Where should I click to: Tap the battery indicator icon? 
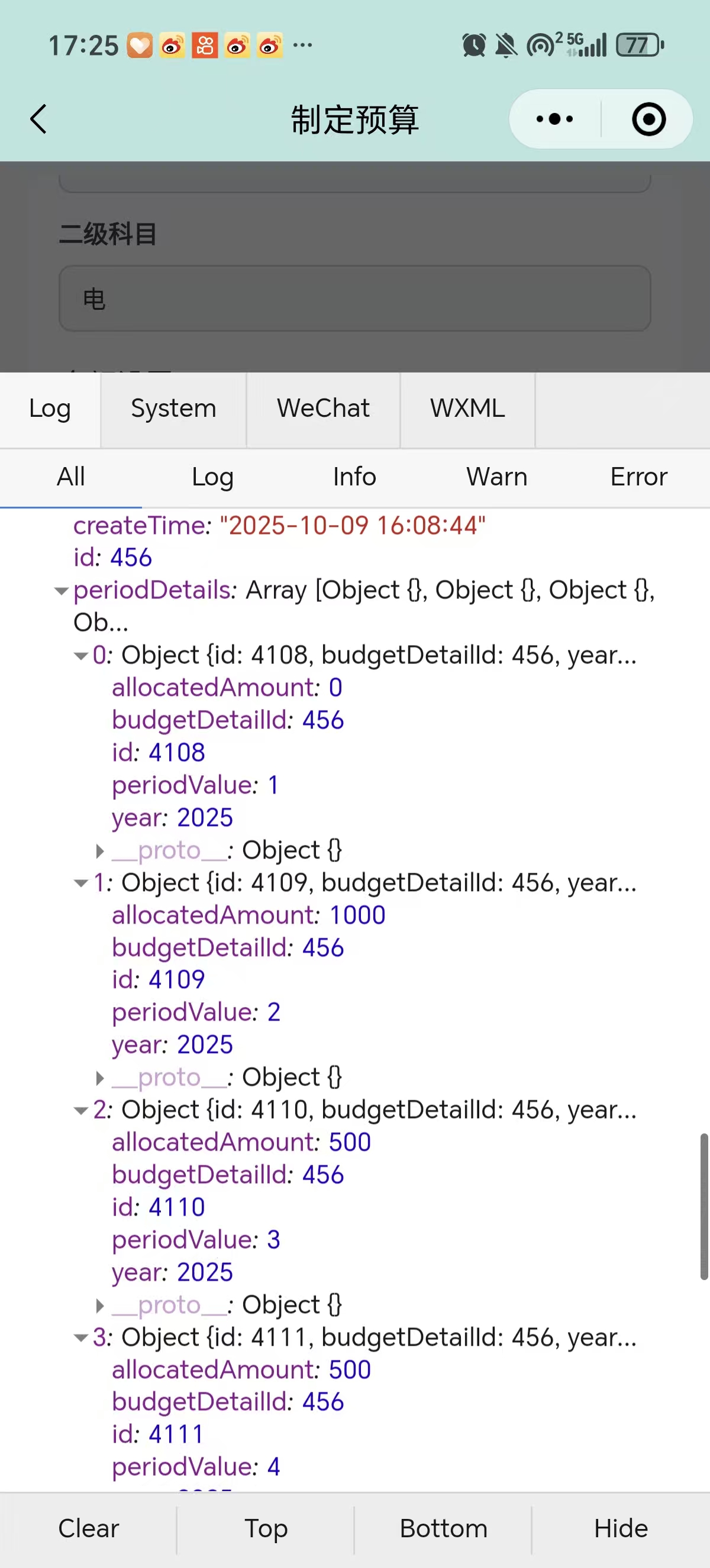(640, 46)
